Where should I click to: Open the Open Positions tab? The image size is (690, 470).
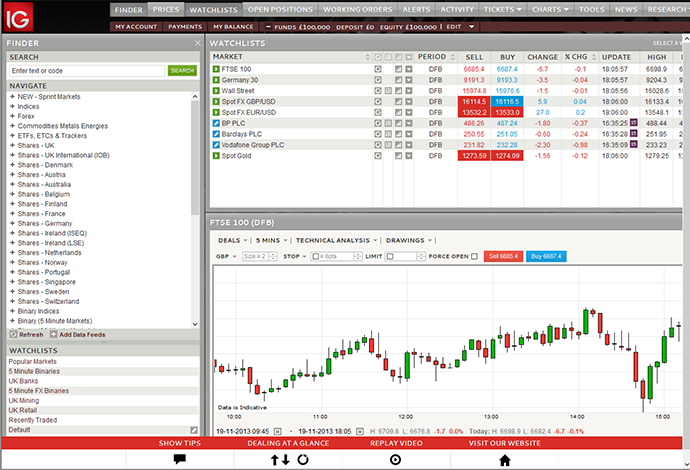click(x=280, y=9)
